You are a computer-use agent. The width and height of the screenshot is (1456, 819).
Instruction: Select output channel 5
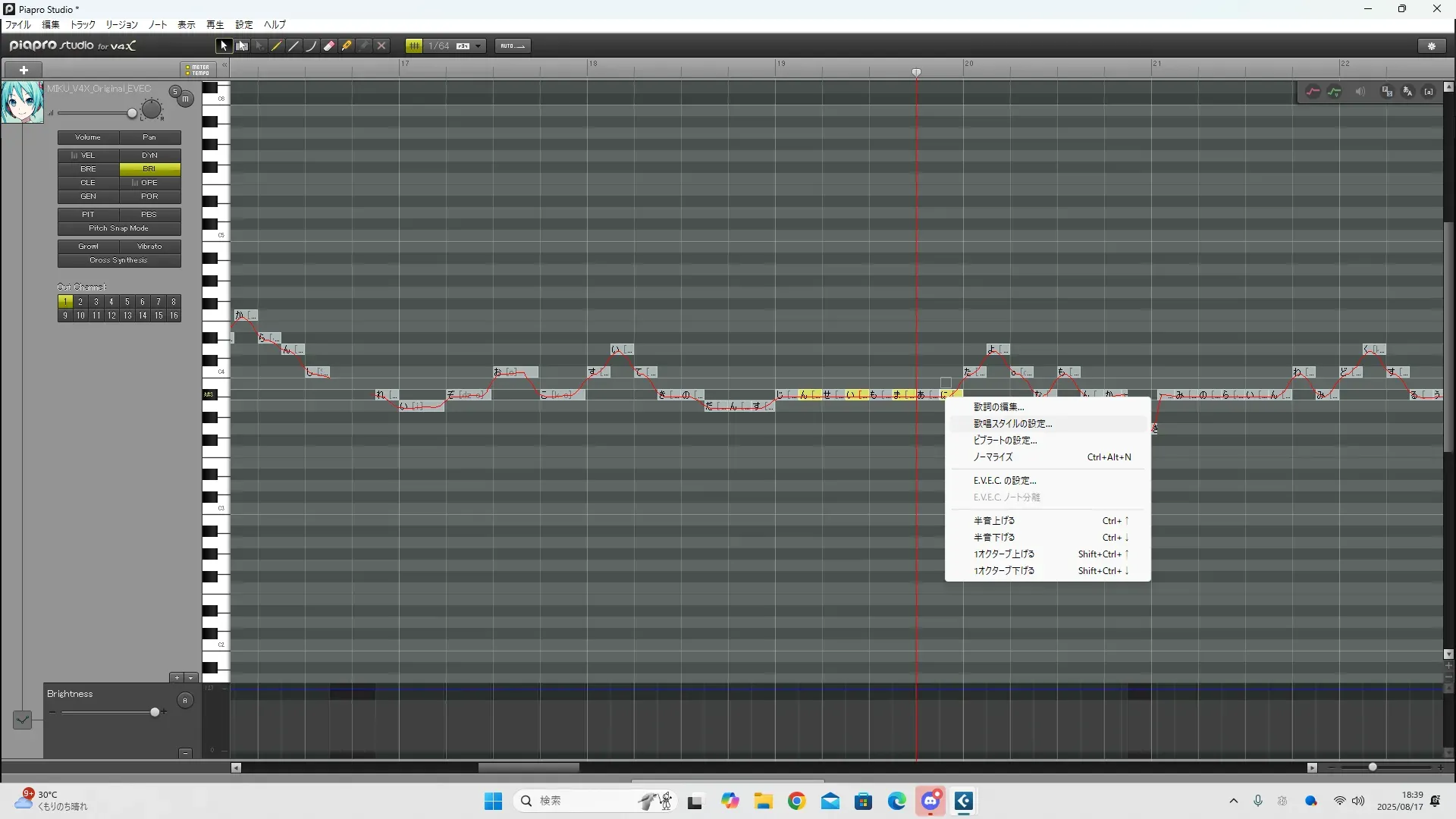[x=127, y=302]
